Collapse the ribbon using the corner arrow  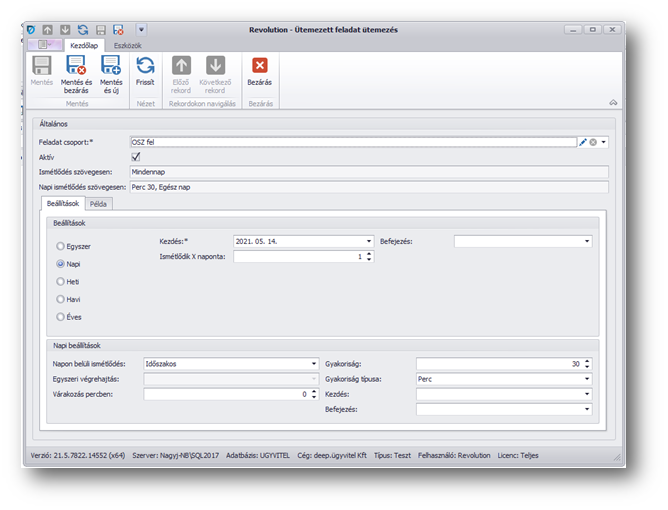(x=612, y=102)
